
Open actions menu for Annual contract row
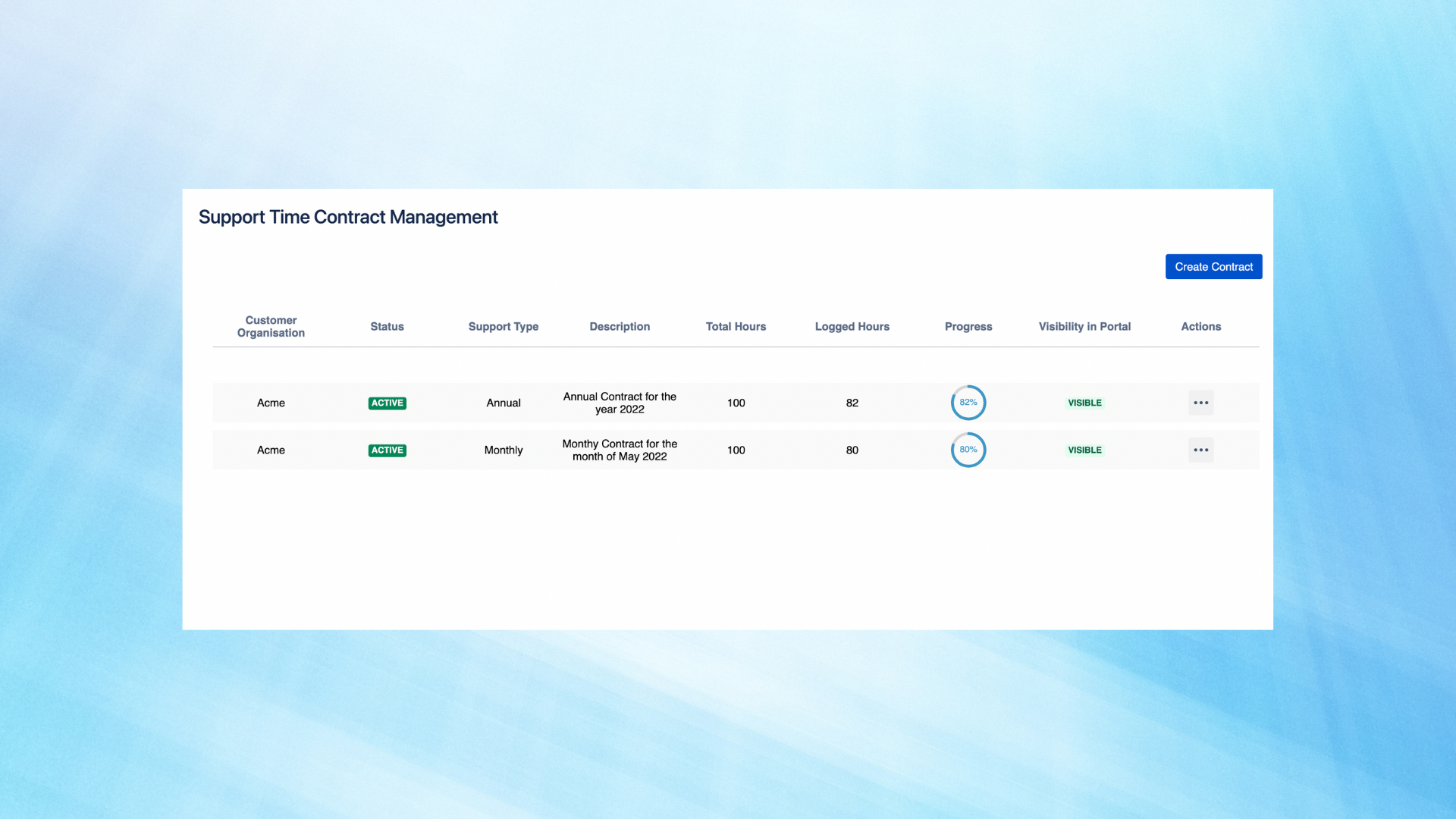tap(1200, 403)
